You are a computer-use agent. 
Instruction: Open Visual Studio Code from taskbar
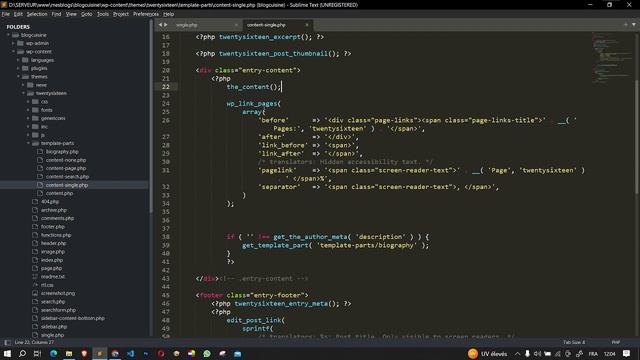pyautogui.click(x=130, y=353)
